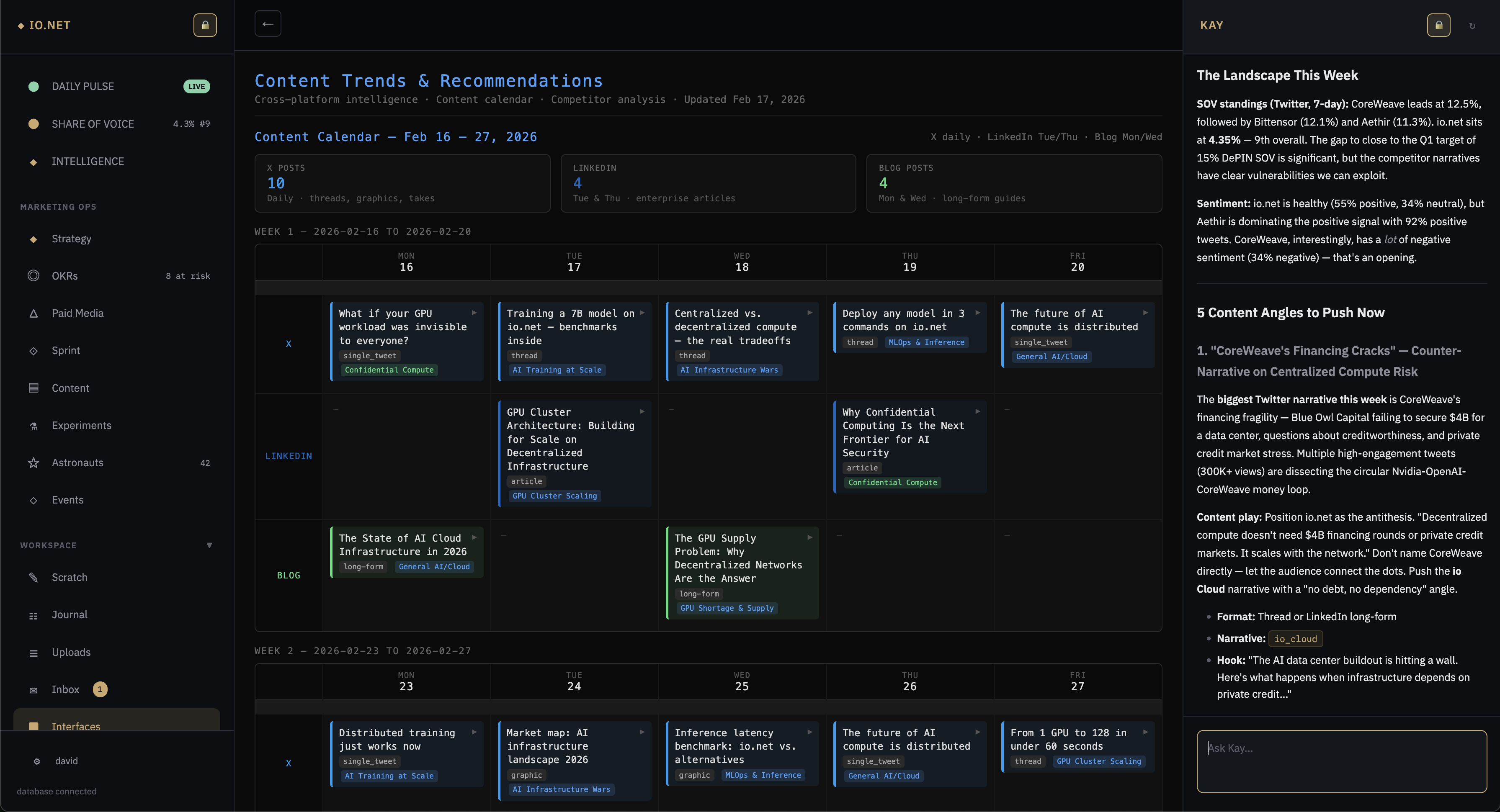The height and width of the screenshot is (812, 1500).
Task: Select the Experiments sidebar icon
Action: pyautogui.click(x=34, y=426)
